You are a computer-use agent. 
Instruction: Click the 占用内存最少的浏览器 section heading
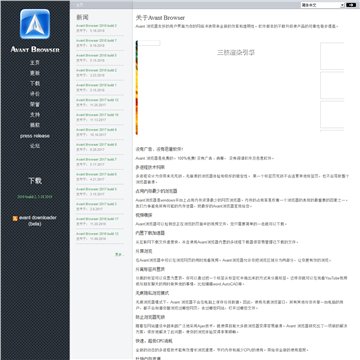pos(156,191)
